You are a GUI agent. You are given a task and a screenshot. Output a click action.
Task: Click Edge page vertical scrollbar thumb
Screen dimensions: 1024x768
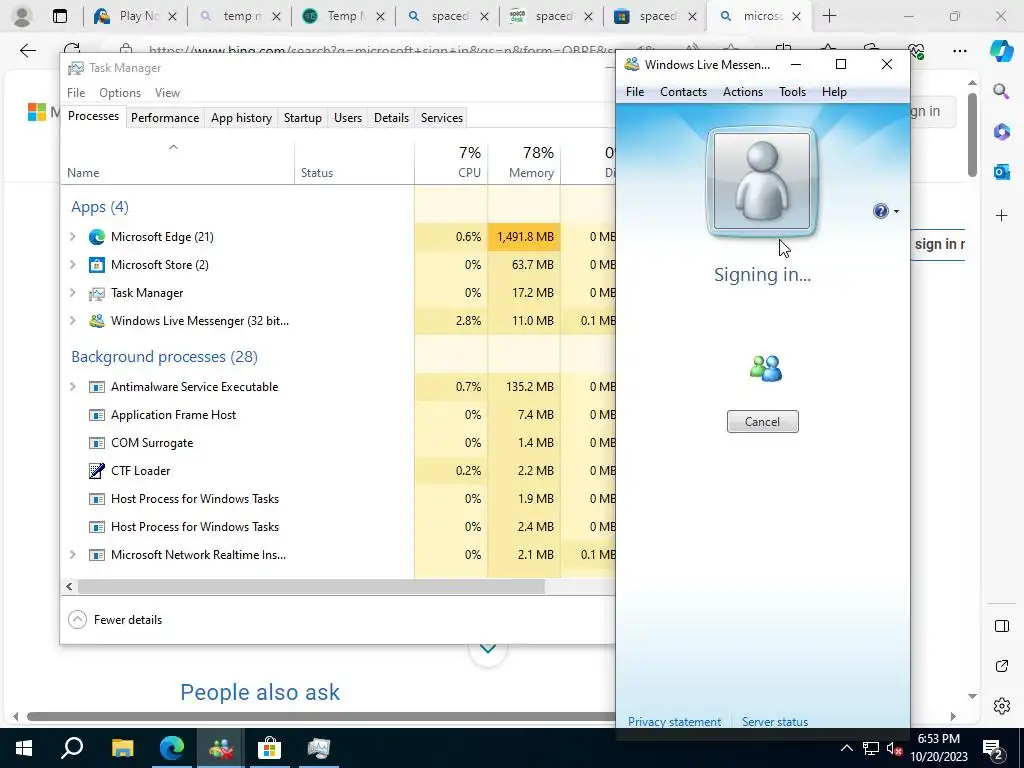click(x=972, y=135)
